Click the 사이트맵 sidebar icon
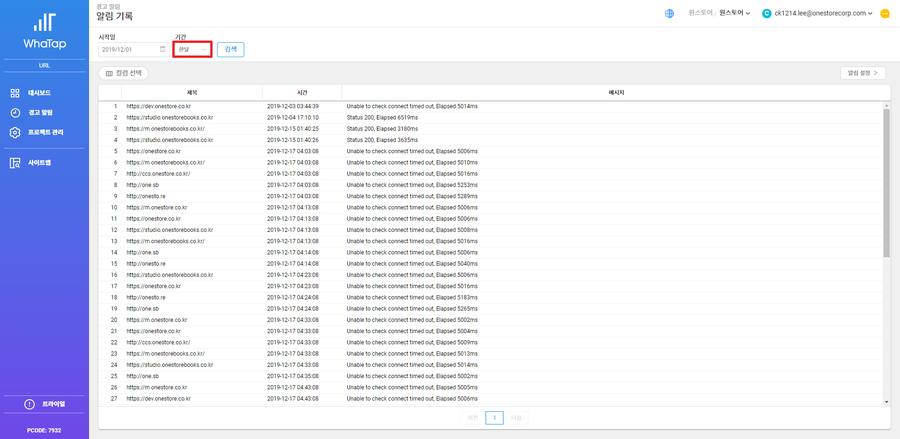The width and height of the screenshot is (900, 439). pos(15,162)
